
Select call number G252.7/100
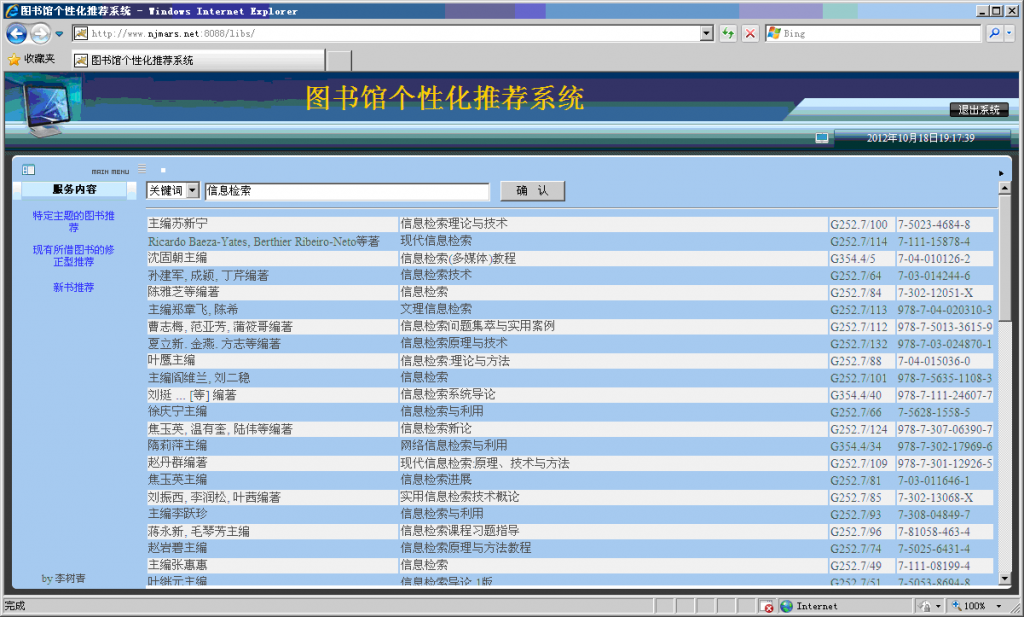[859, 225]
